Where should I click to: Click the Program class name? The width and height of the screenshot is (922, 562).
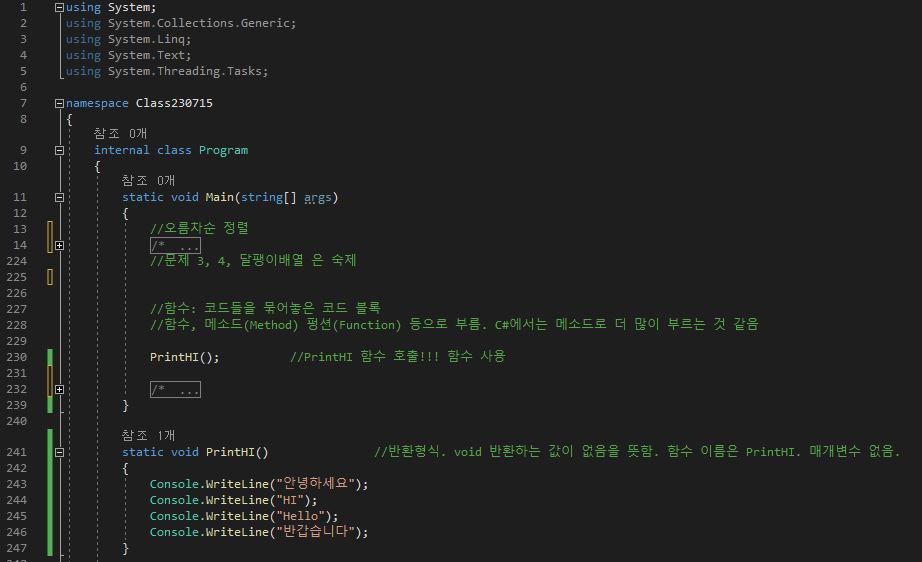pyautogui.click(x=223, y=150)
